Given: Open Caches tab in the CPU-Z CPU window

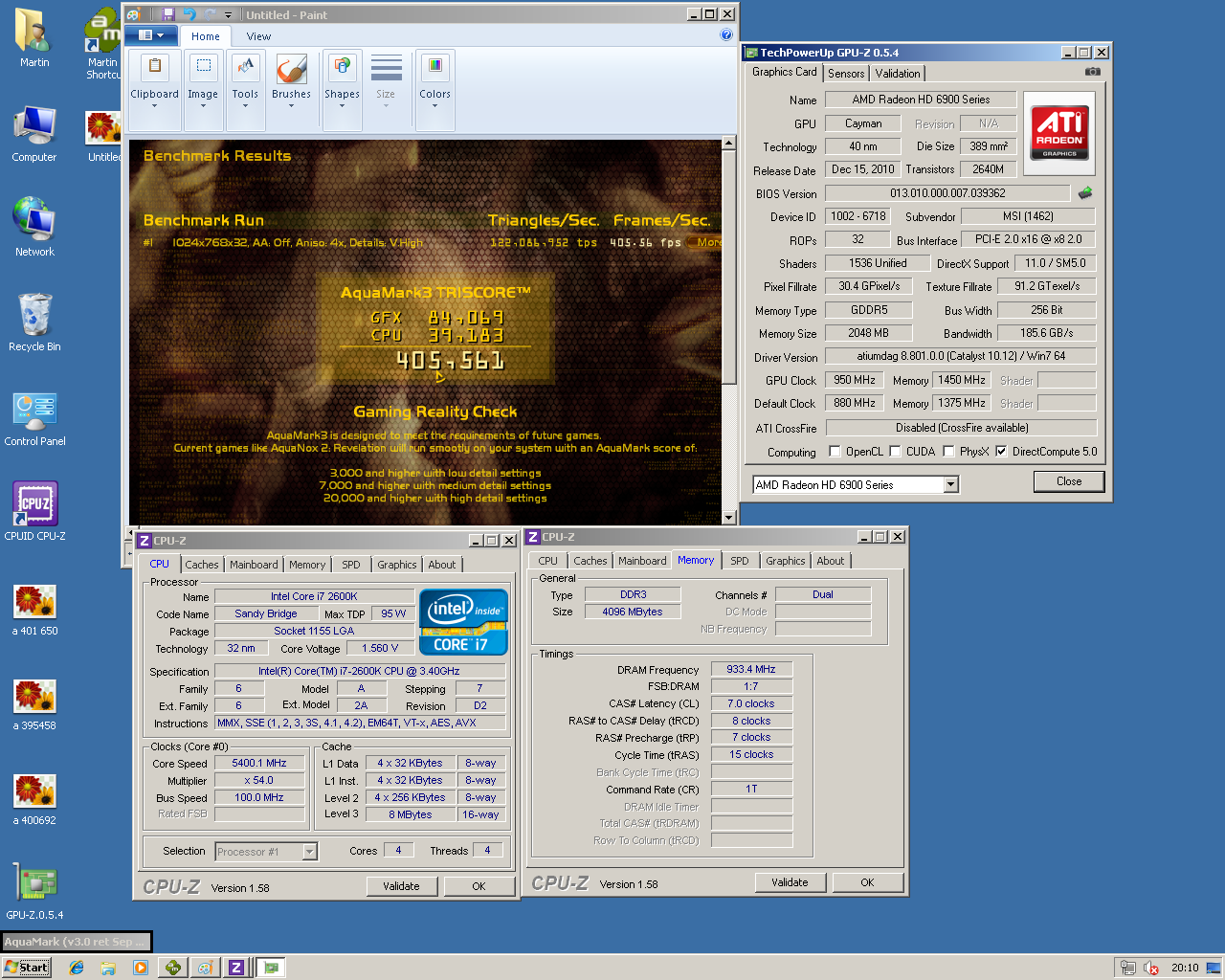Looking at the screenshot, I should click(x=202, y=565).
